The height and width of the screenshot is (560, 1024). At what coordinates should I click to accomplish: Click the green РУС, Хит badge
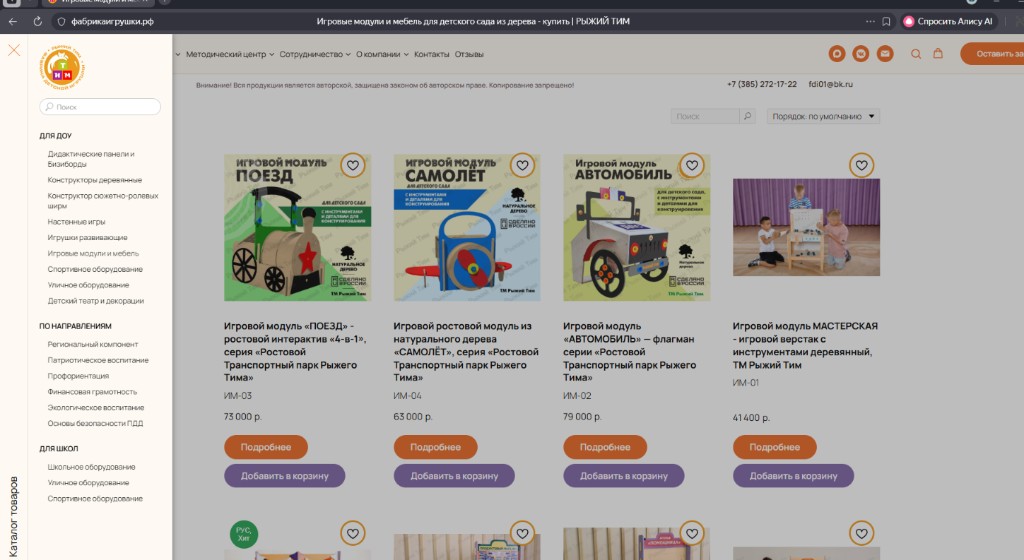244,534
